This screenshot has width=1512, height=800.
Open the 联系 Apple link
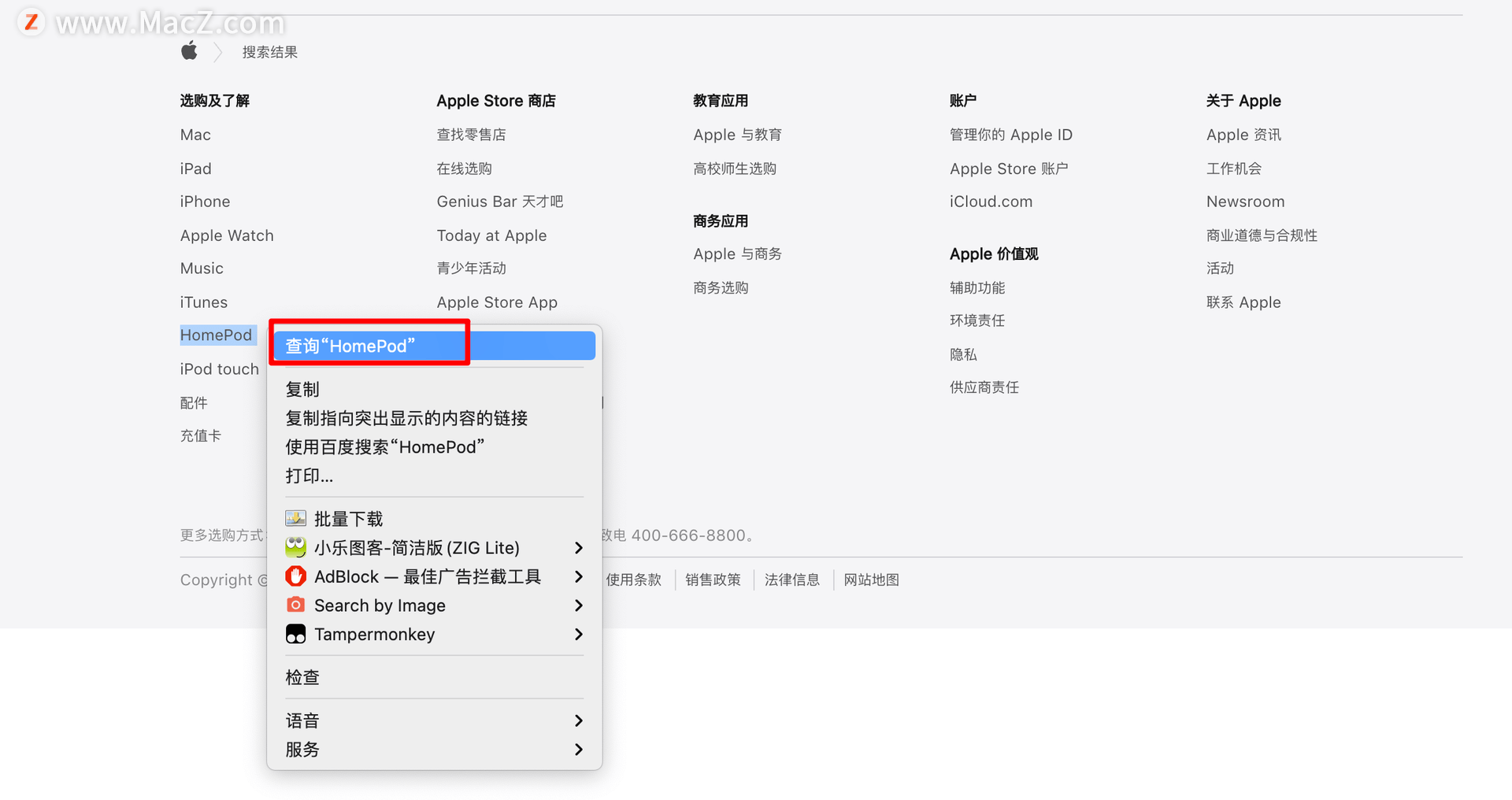pos(1243,302)
